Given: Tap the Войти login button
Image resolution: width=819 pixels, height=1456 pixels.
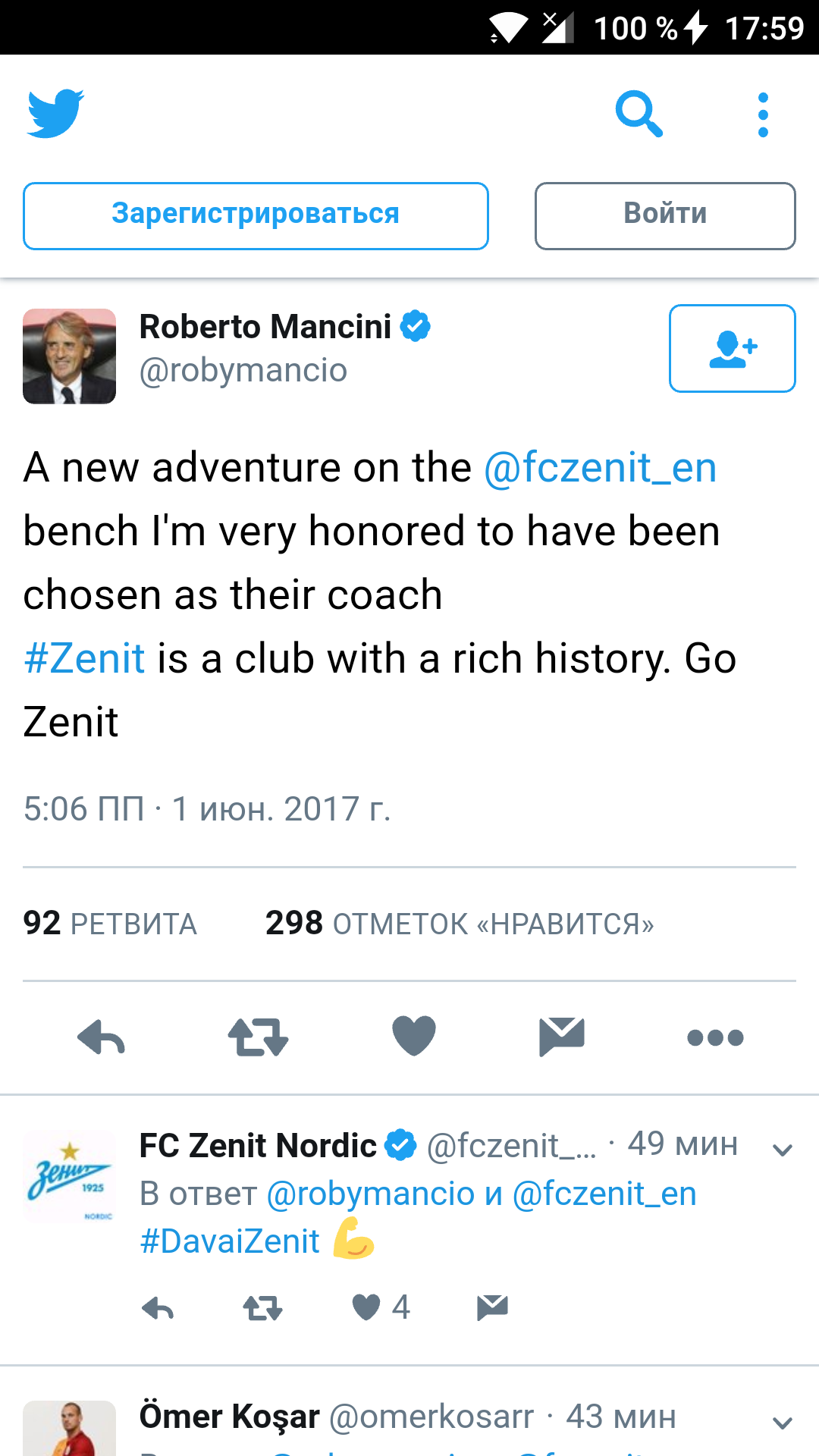Looking at the screenshot, I should pos(665,215).
